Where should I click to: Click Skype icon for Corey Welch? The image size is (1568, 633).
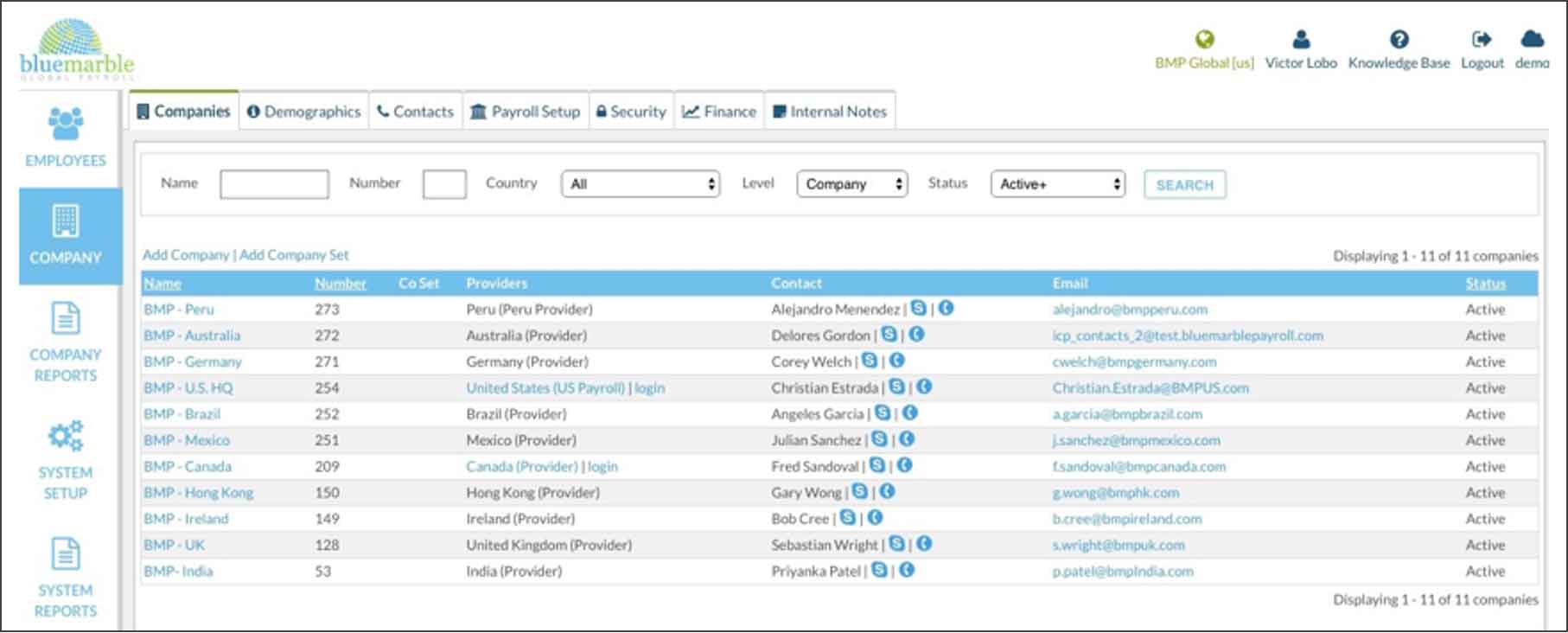[x=870, y=361]
